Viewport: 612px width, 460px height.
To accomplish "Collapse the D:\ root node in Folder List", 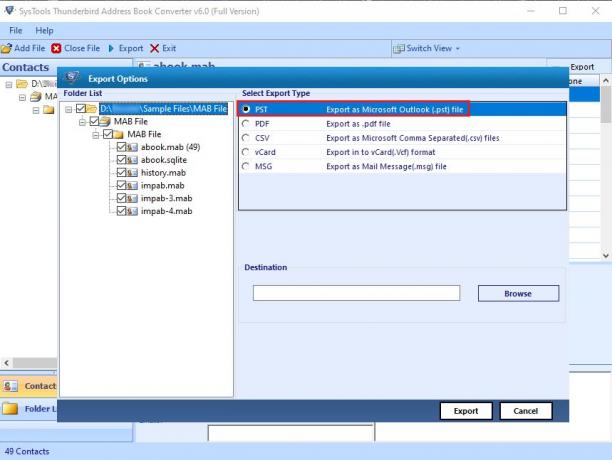I will (x=69, y=109).
